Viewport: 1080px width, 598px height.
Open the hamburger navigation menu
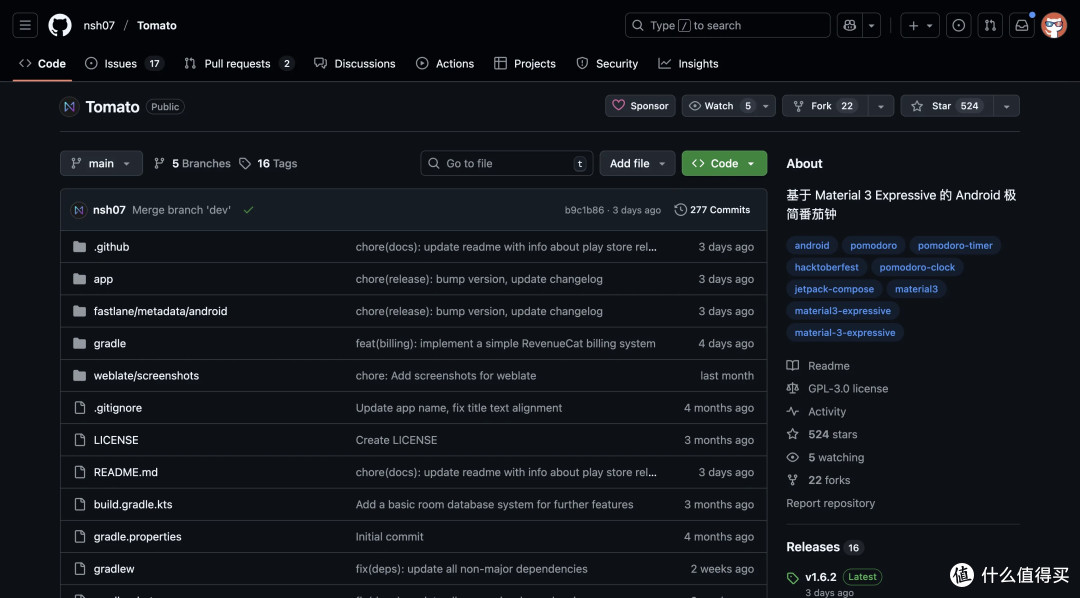pos(25,25)
